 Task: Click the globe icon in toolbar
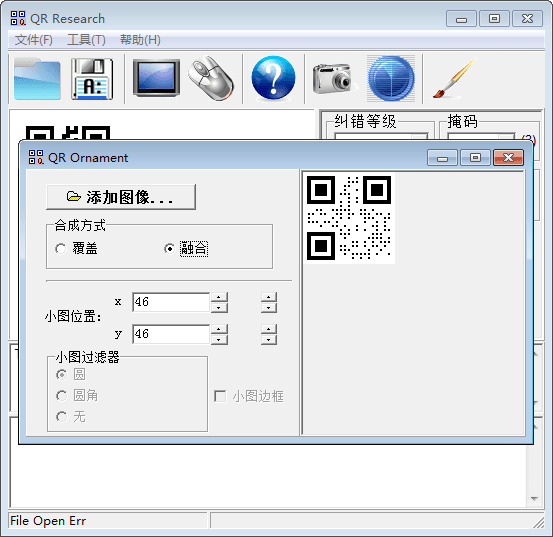[x=391, y=78]
